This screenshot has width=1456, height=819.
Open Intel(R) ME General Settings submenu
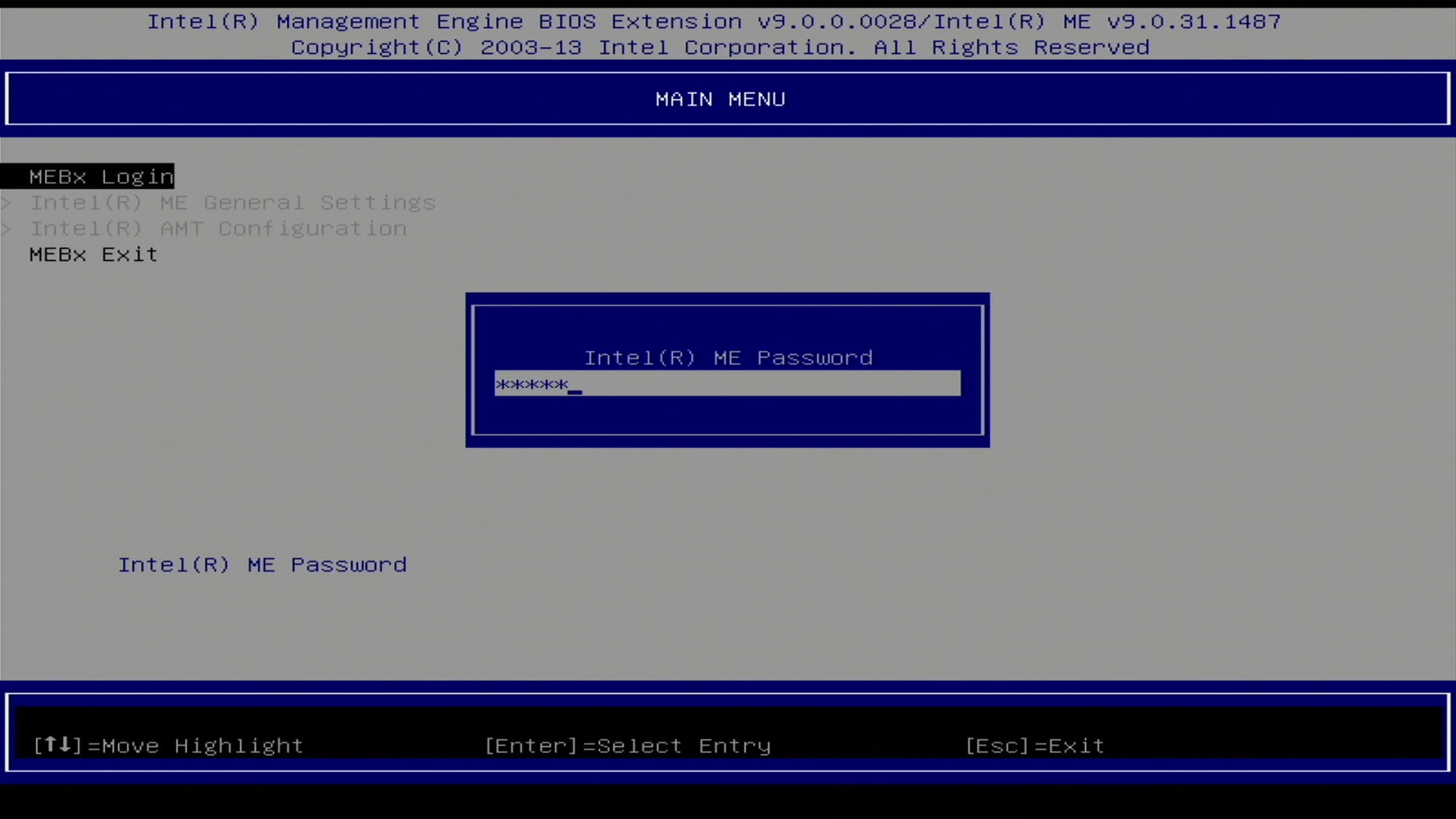[232, 202]
